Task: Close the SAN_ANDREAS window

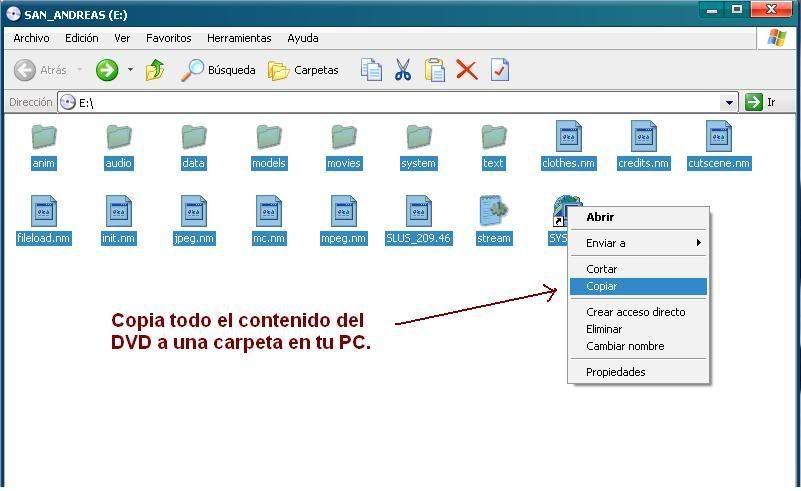Action: (x=771, y=10)
